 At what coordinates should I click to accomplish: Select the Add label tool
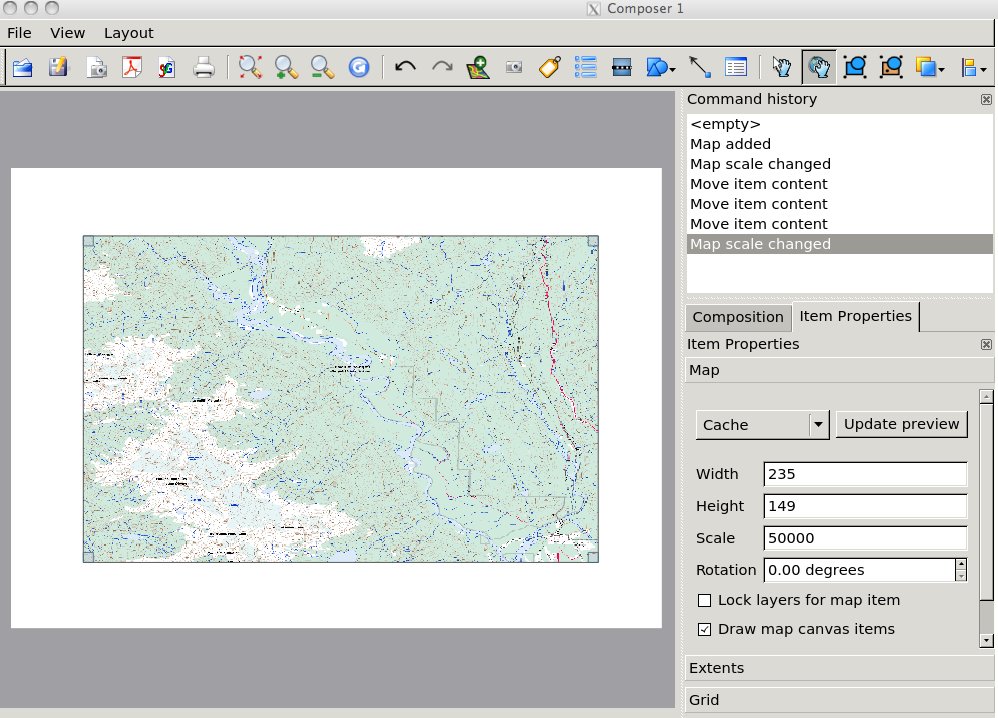tap(549, 67)
